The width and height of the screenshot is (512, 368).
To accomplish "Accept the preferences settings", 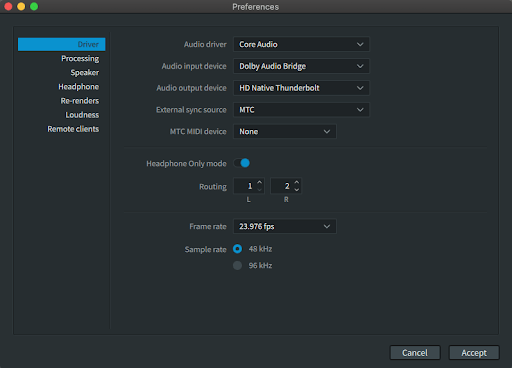I will [x=474, y=353].
